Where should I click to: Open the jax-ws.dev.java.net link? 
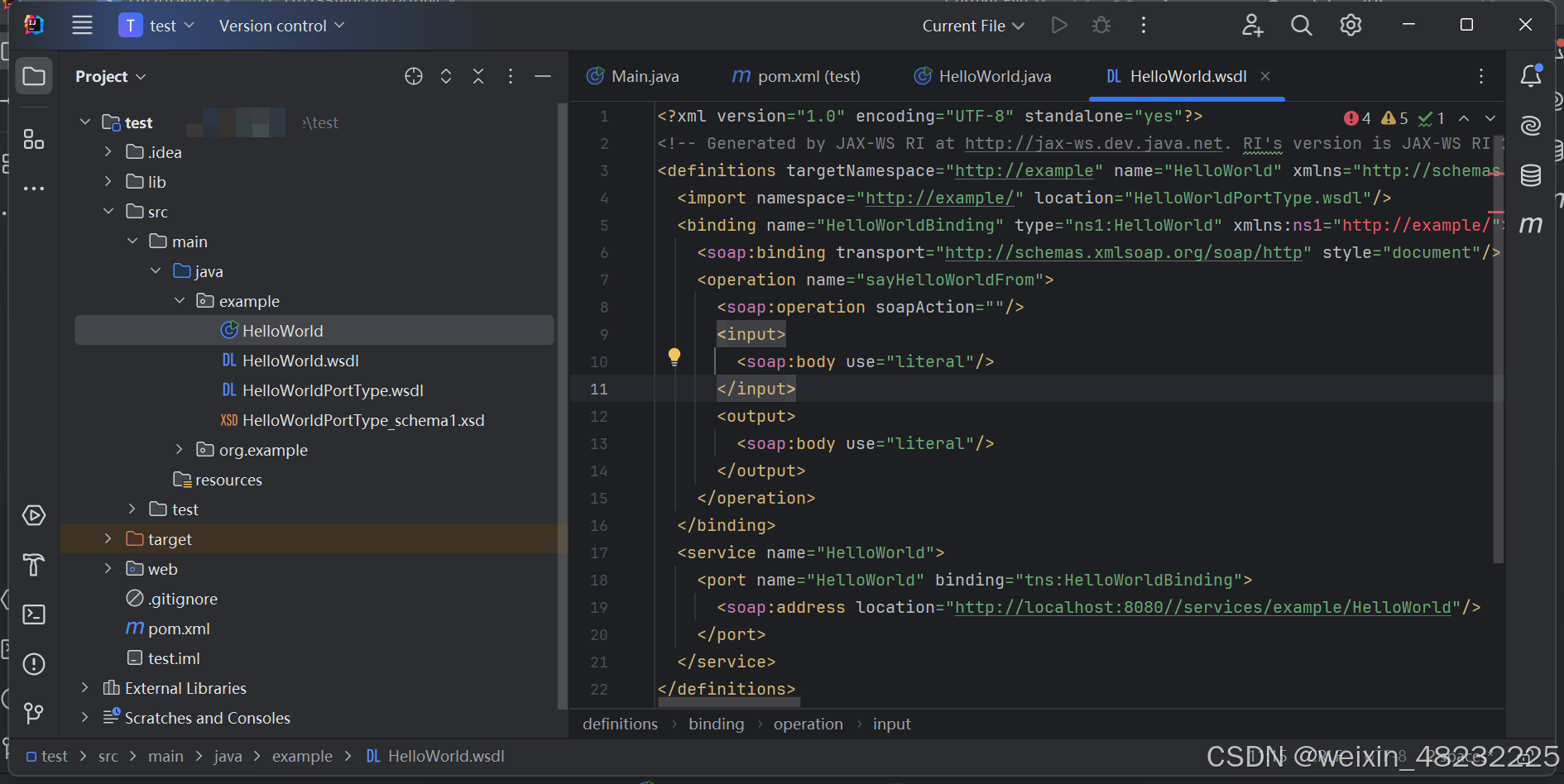1094,143
